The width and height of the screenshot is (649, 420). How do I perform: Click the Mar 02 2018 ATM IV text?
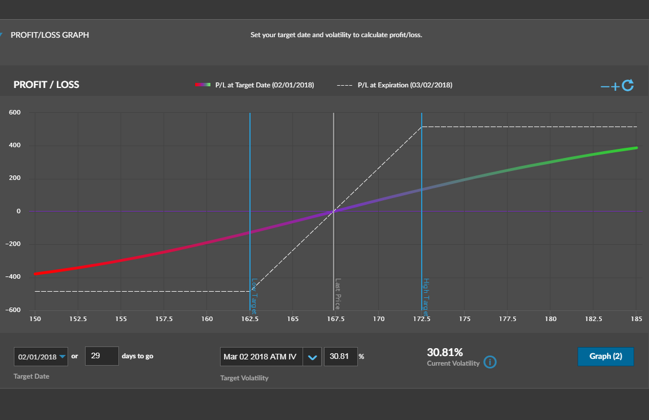pos(259,357)
